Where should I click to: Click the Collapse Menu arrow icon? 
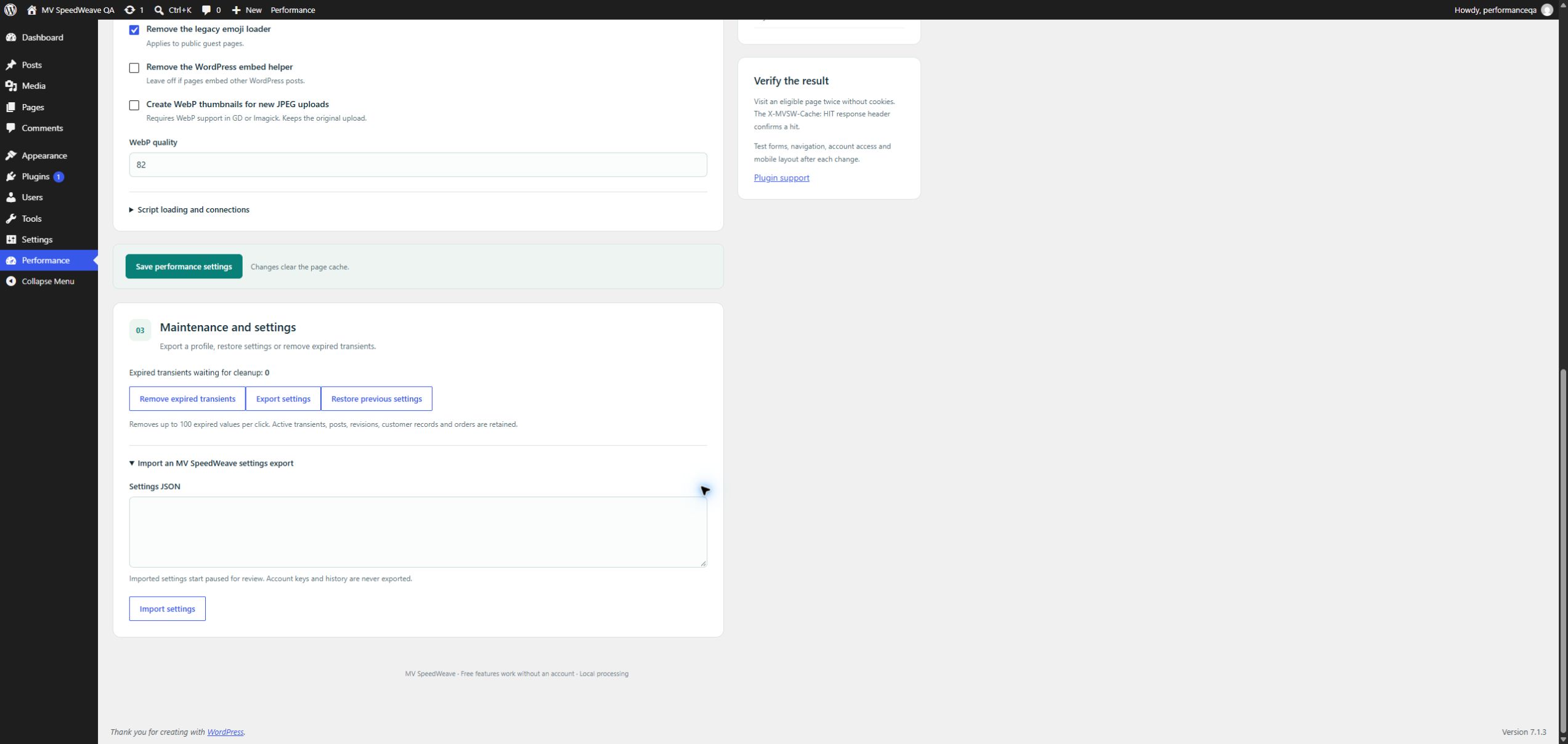11,281
